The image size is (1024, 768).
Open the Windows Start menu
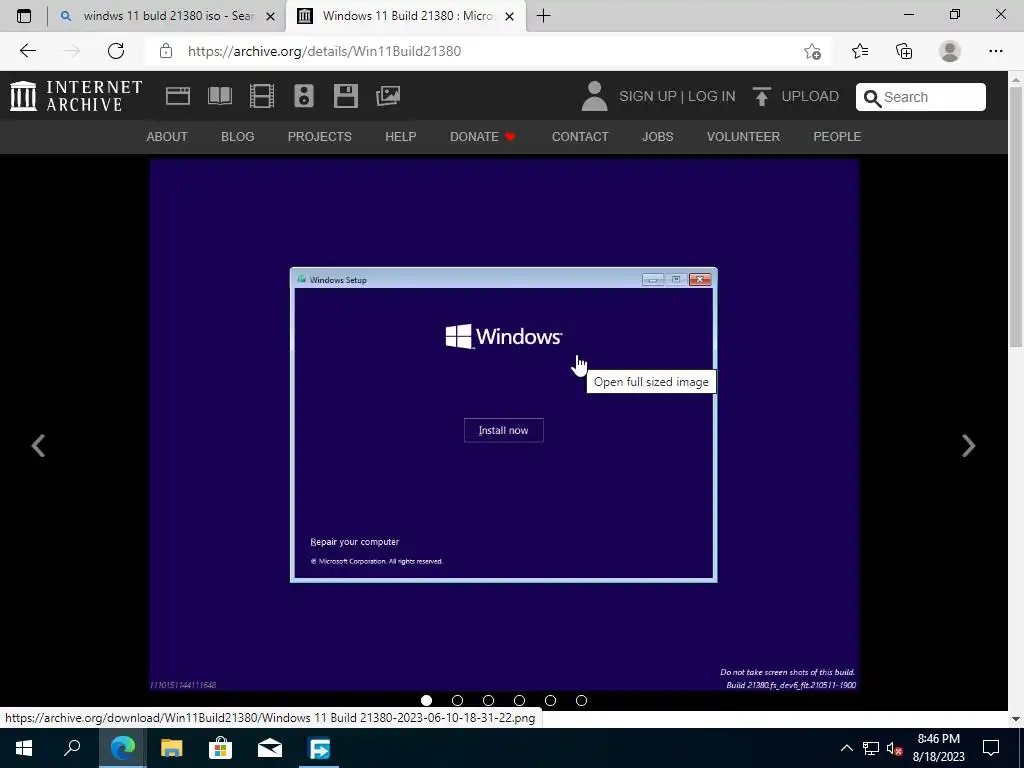pos(24,748)
